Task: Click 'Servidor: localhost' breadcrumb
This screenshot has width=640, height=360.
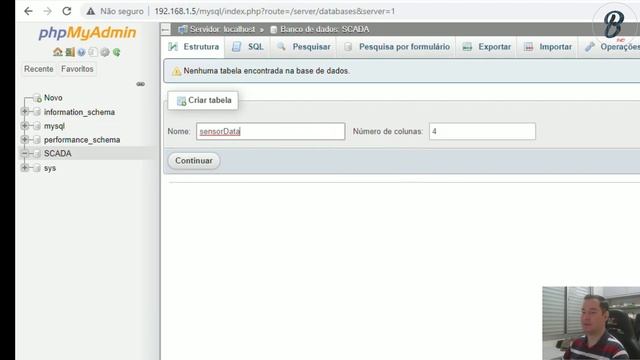Action: pos(222,29)
